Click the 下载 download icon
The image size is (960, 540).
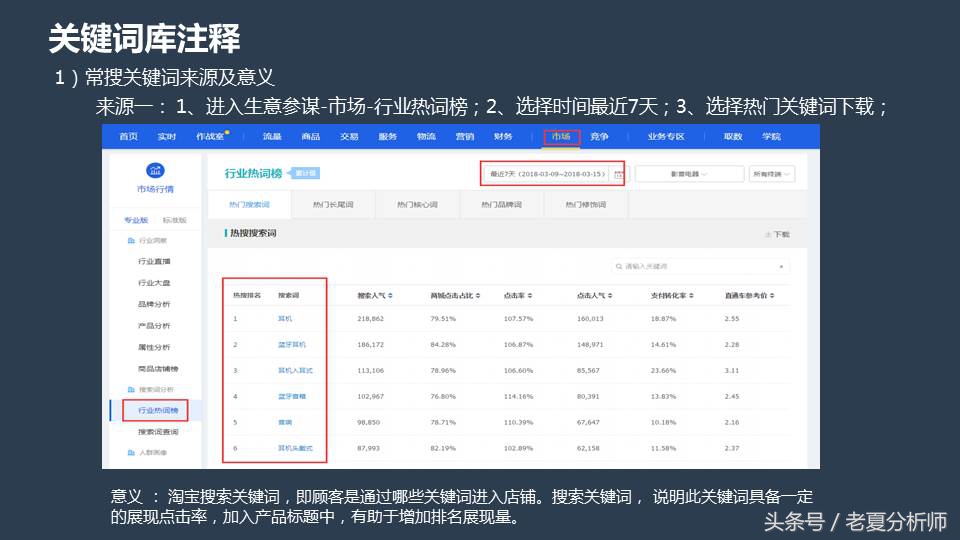click(x=768, y=234)
